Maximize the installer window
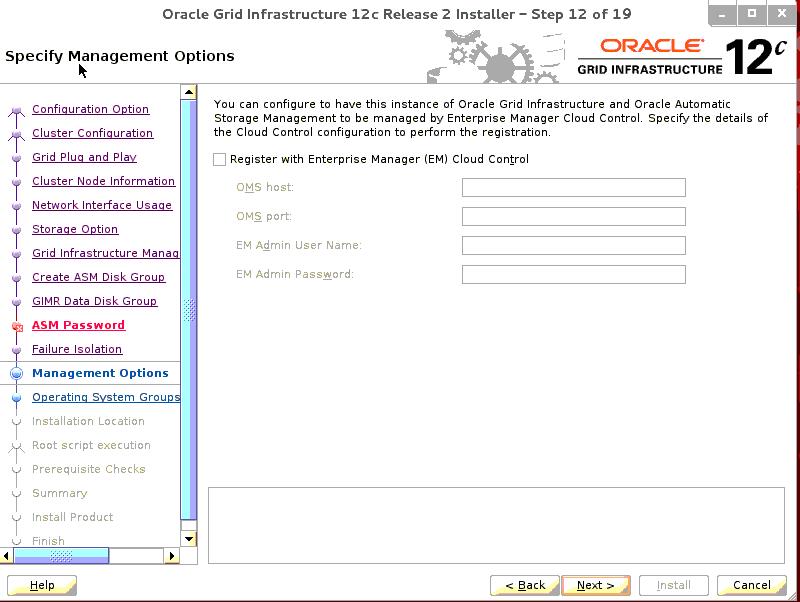The height and width of the screenshot is (602, 800). tap(752, 14)
